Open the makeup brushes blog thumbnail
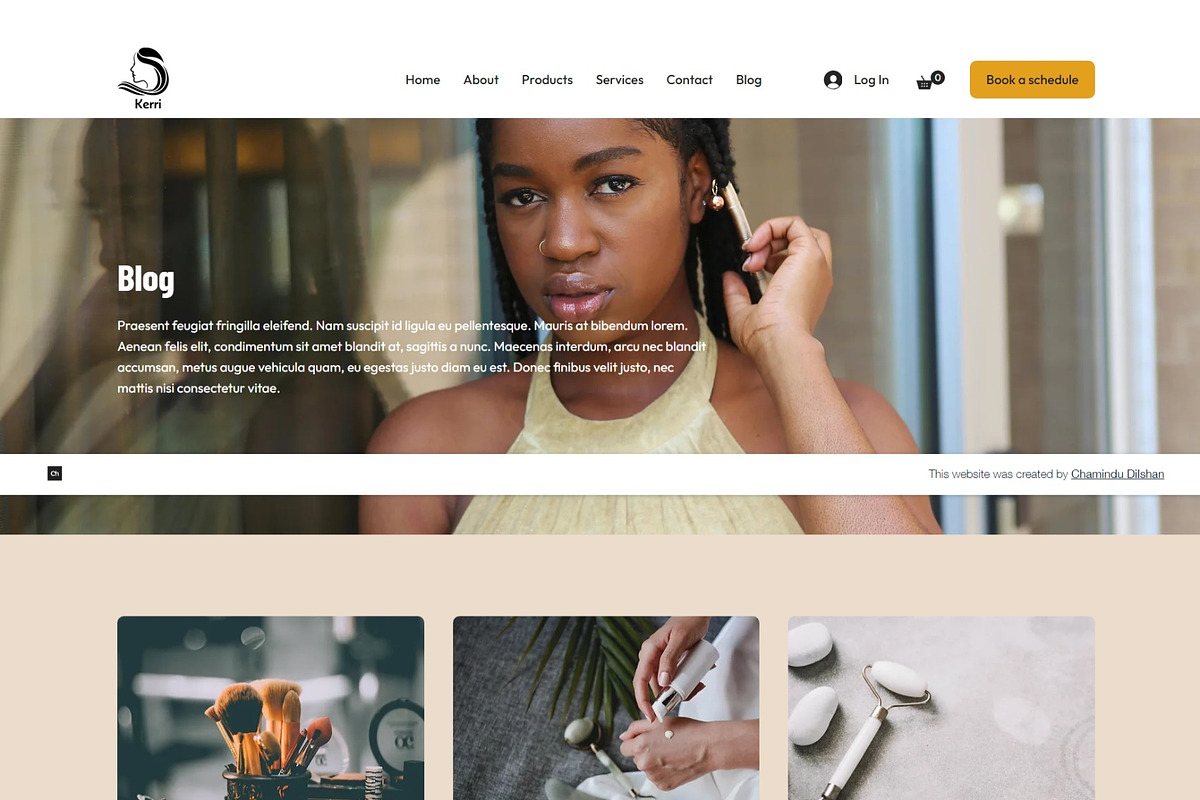The image size is (1200, 800). [x=271, y=708]
